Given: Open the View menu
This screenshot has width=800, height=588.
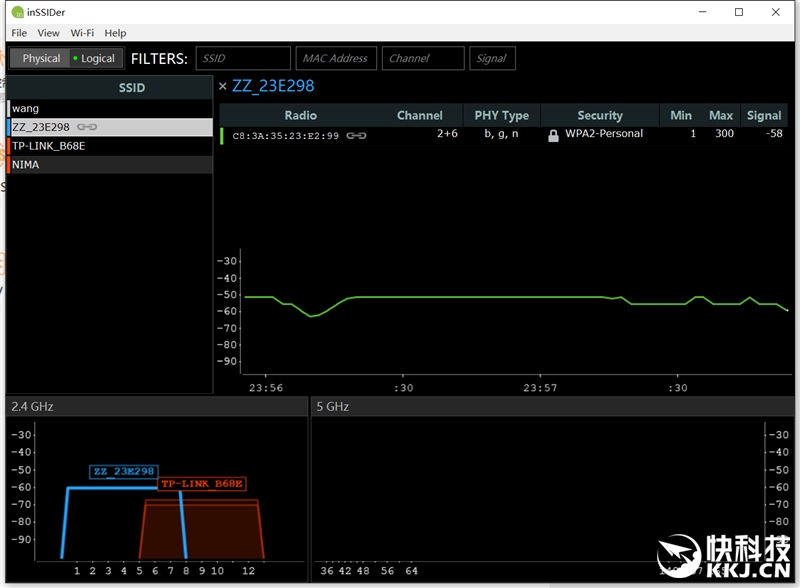Looking at the screenshot, I should 48,33.
